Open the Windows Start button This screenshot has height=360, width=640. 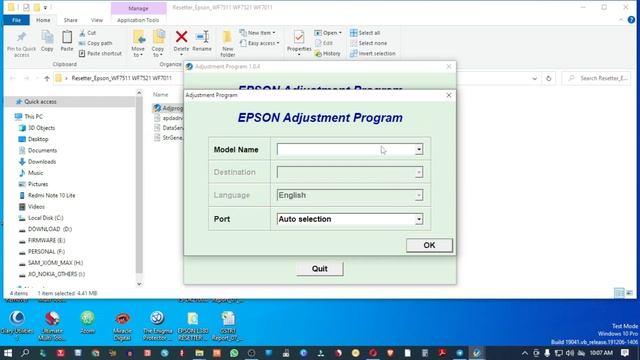[x=8, y=353]
